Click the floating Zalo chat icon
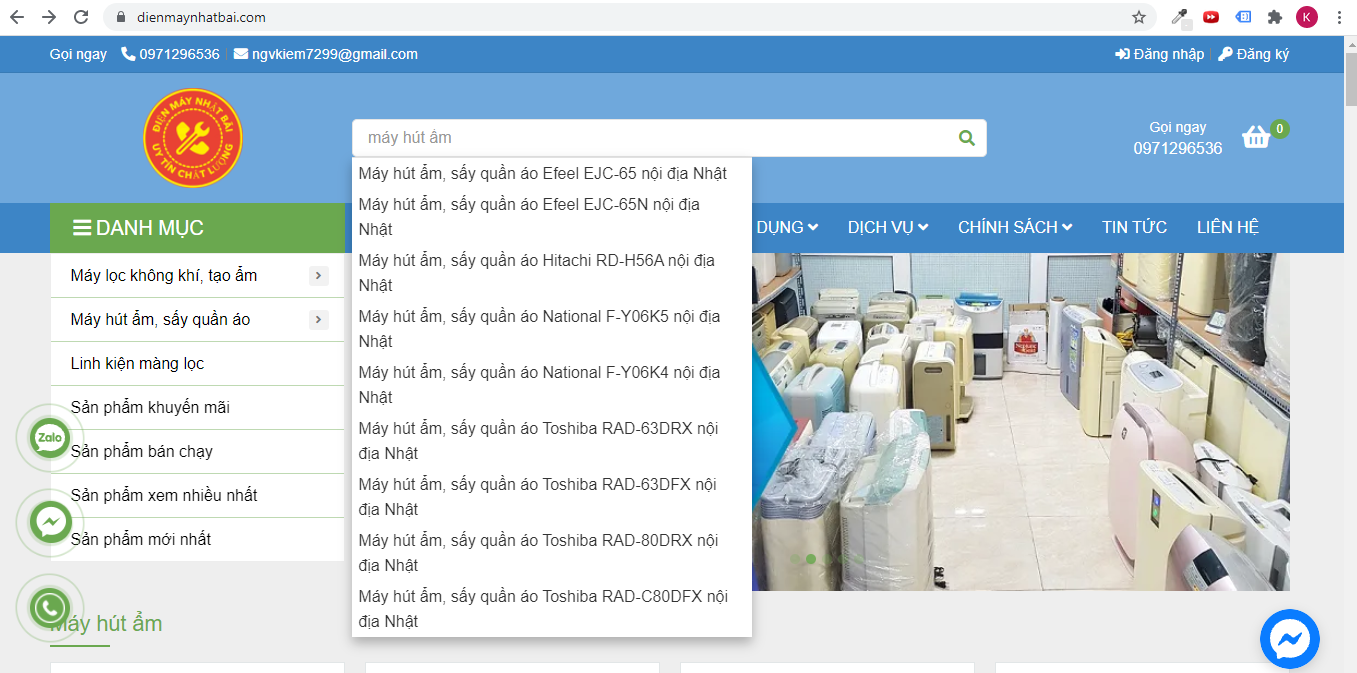The height and width of the screenshot is (673, 1357). tap(50, 438)
